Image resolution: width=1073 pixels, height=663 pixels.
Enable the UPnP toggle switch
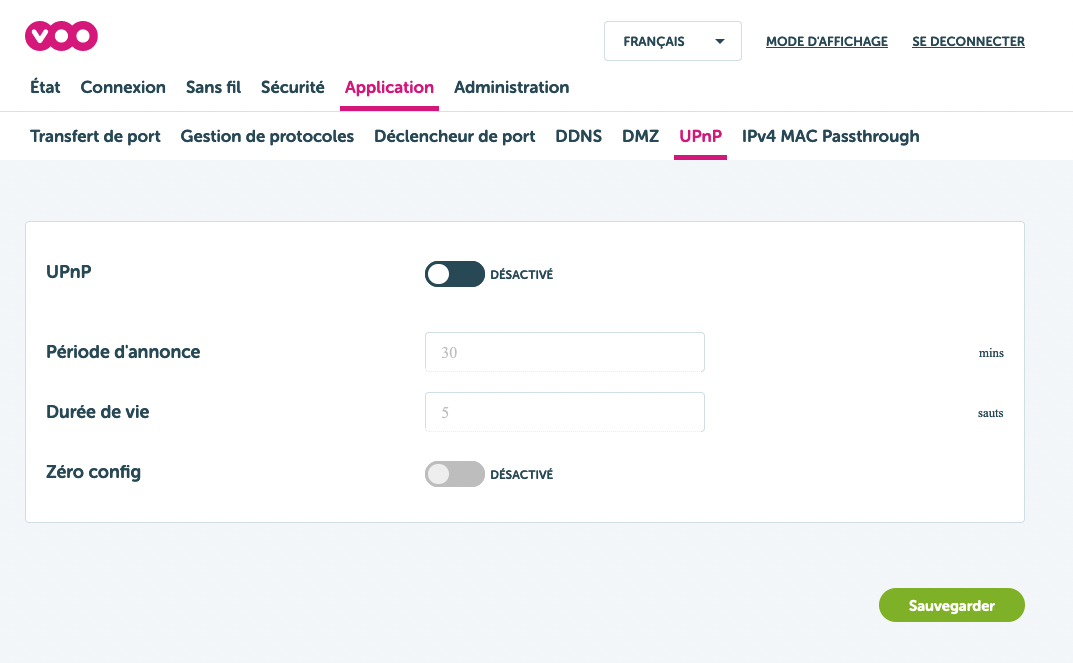(454, 274)
